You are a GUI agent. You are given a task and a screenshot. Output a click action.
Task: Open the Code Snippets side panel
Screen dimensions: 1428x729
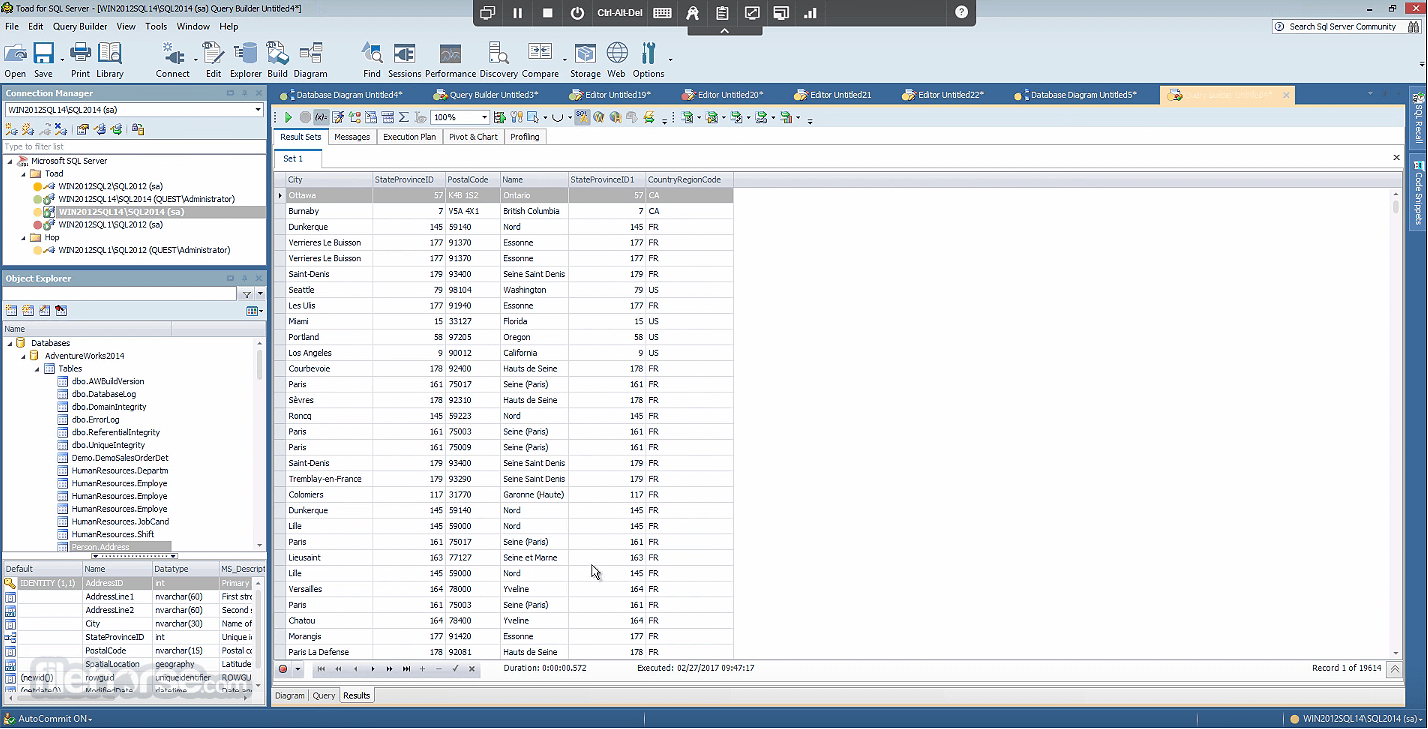(1418, 193)
